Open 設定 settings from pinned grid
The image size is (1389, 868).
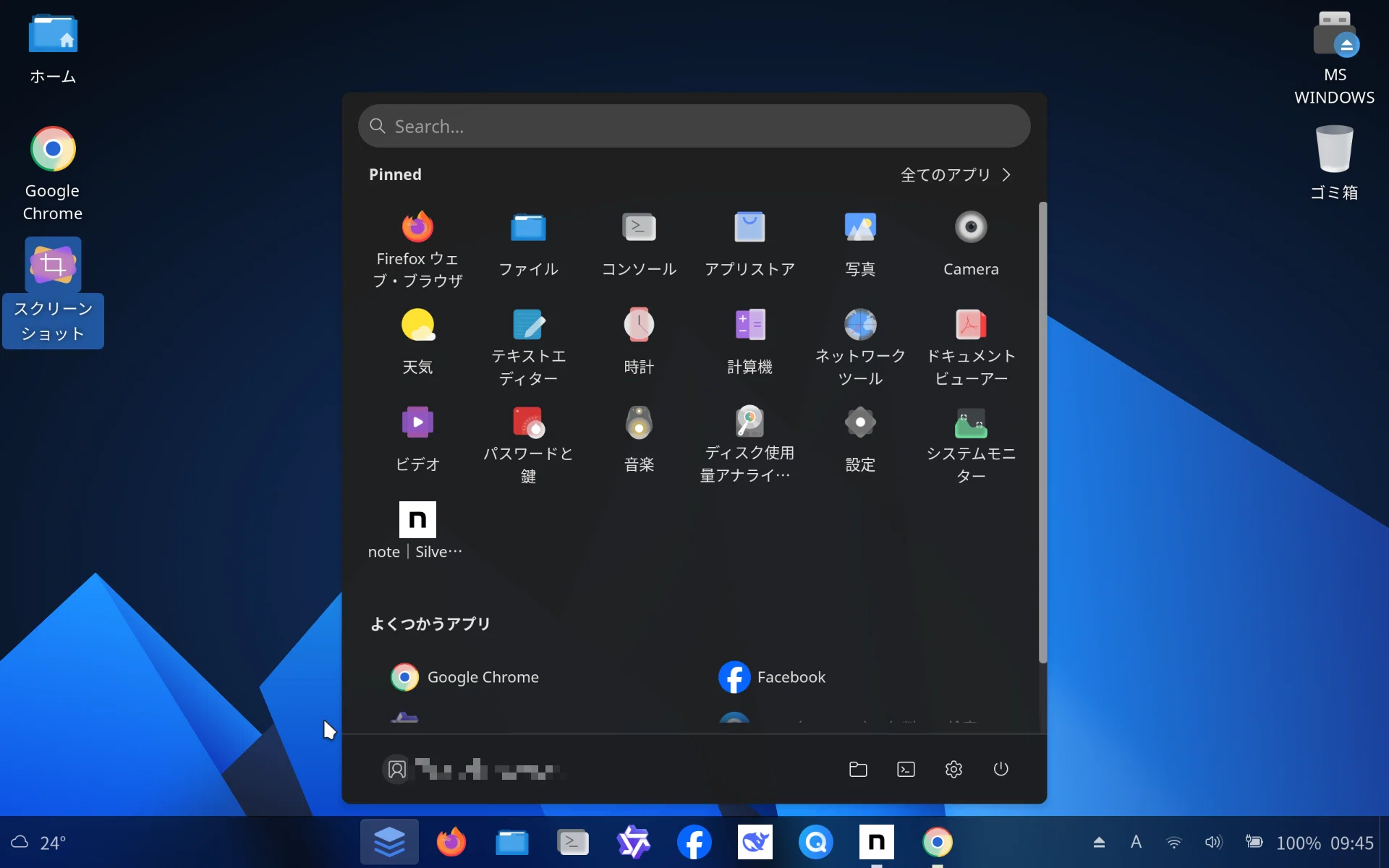pyautogui.click(x=860, y=440)
